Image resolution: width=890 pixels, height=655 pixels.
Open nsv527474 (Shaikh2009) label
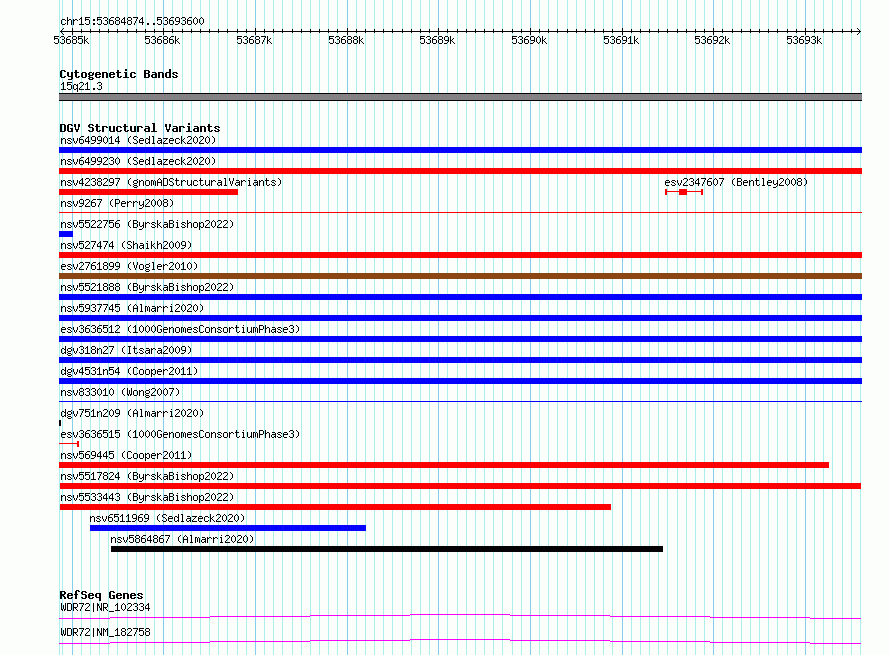point(126,245)
